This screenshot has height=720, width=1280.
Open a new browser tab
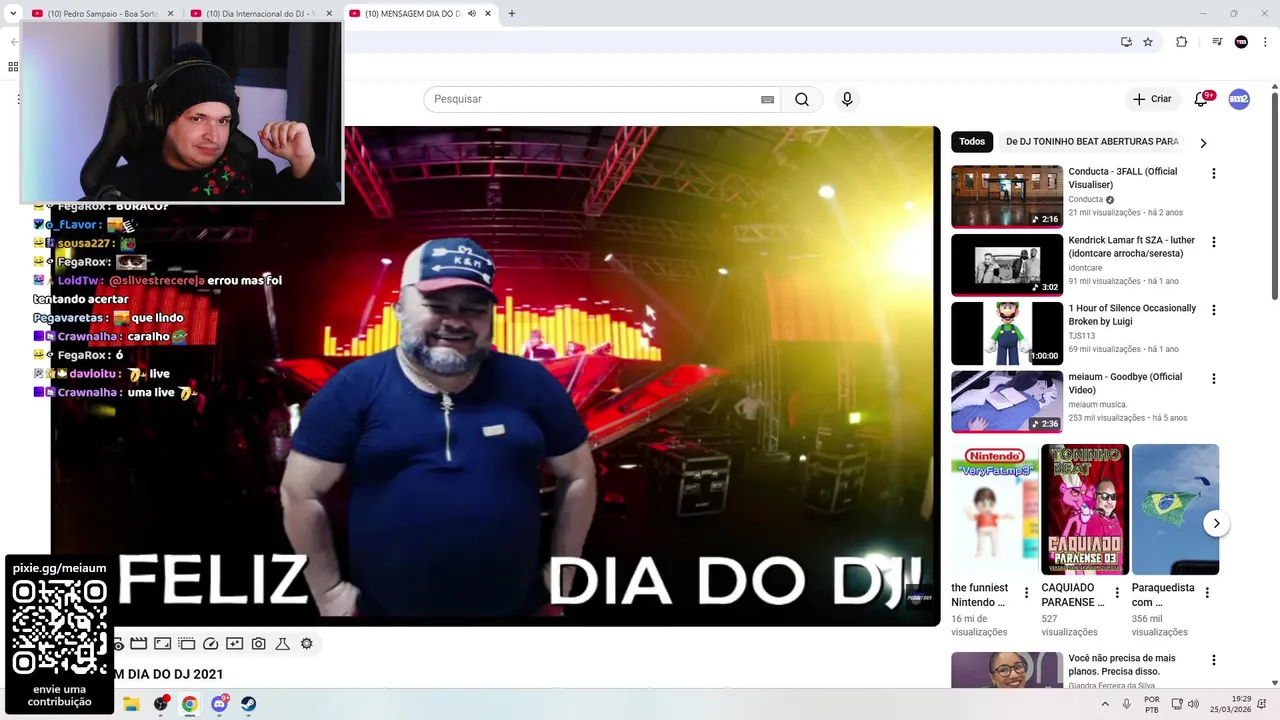(511, 14)
